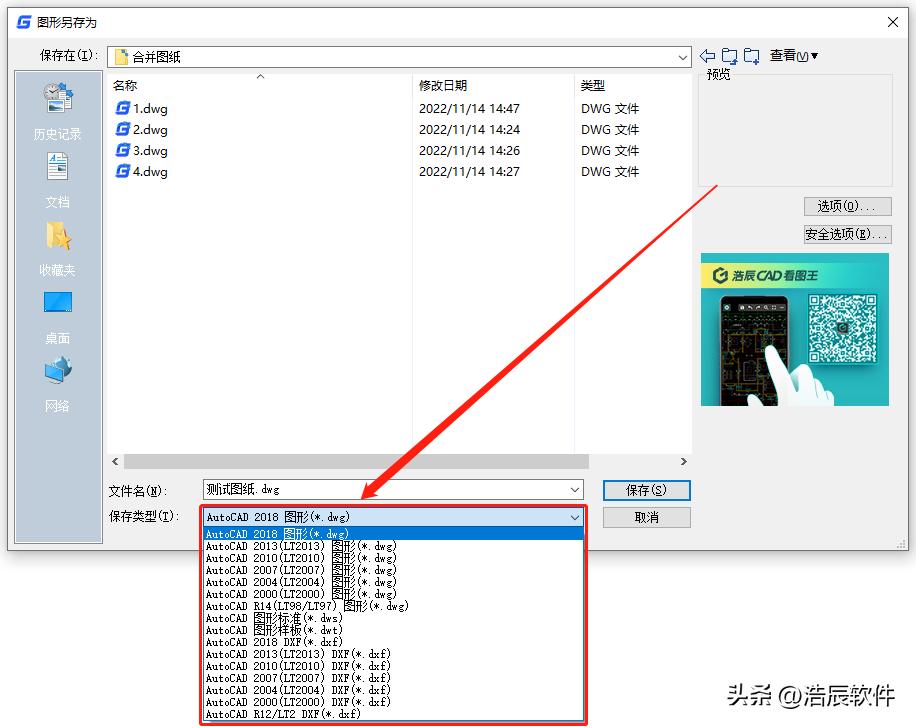Choose AutoCAD 2013(LT2013) 图形(*.dwg) option
Image resolution: width=916 pixels, height=728 pixels.
[x=394, y=546]
